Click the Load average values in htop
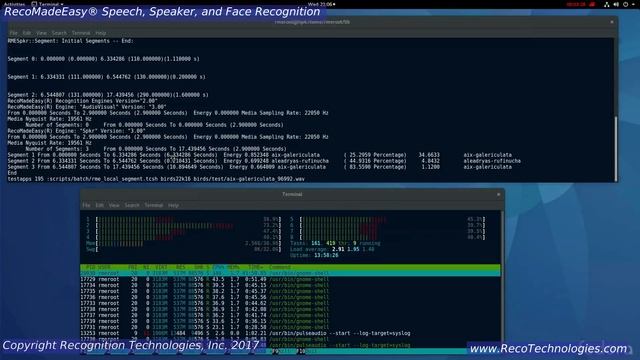Viewport: 640px width, 360px height. [353, 249]
